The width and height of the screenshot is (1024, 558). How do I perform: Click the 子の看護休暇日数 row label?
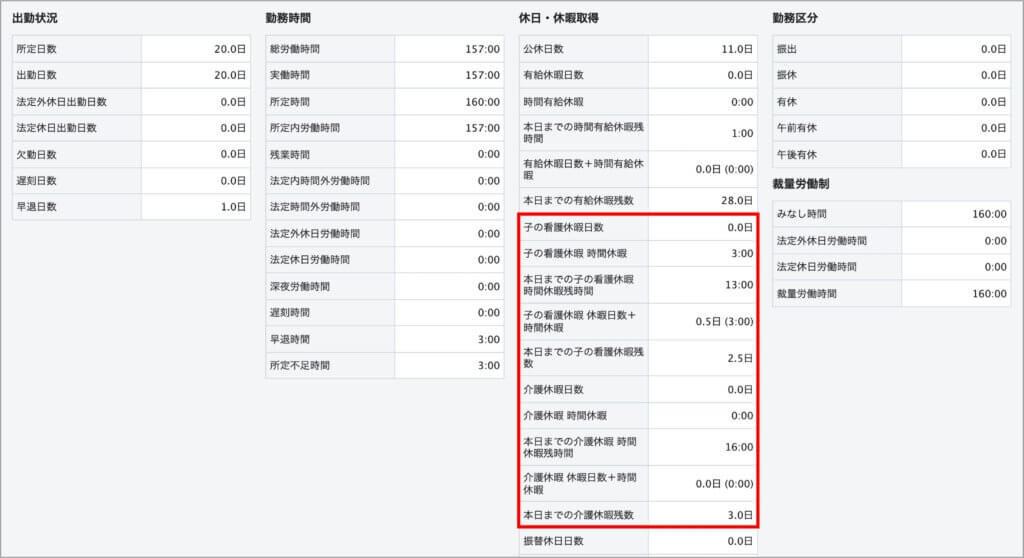pyautogui.click(x=564, y=228)
